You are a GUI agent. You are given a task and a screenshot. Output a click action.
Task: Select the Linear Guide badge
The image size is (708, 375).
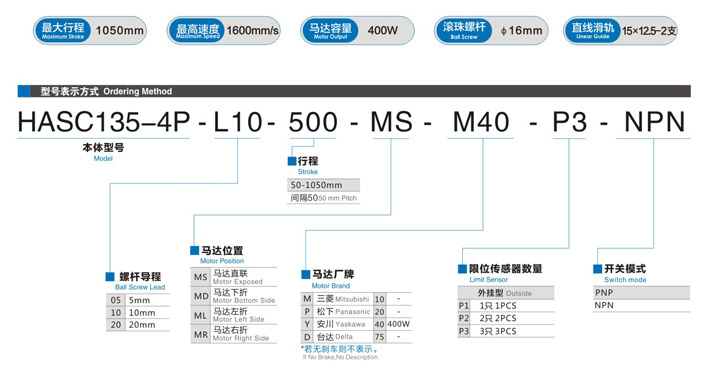pyautogui.click(x=620, y=31)
